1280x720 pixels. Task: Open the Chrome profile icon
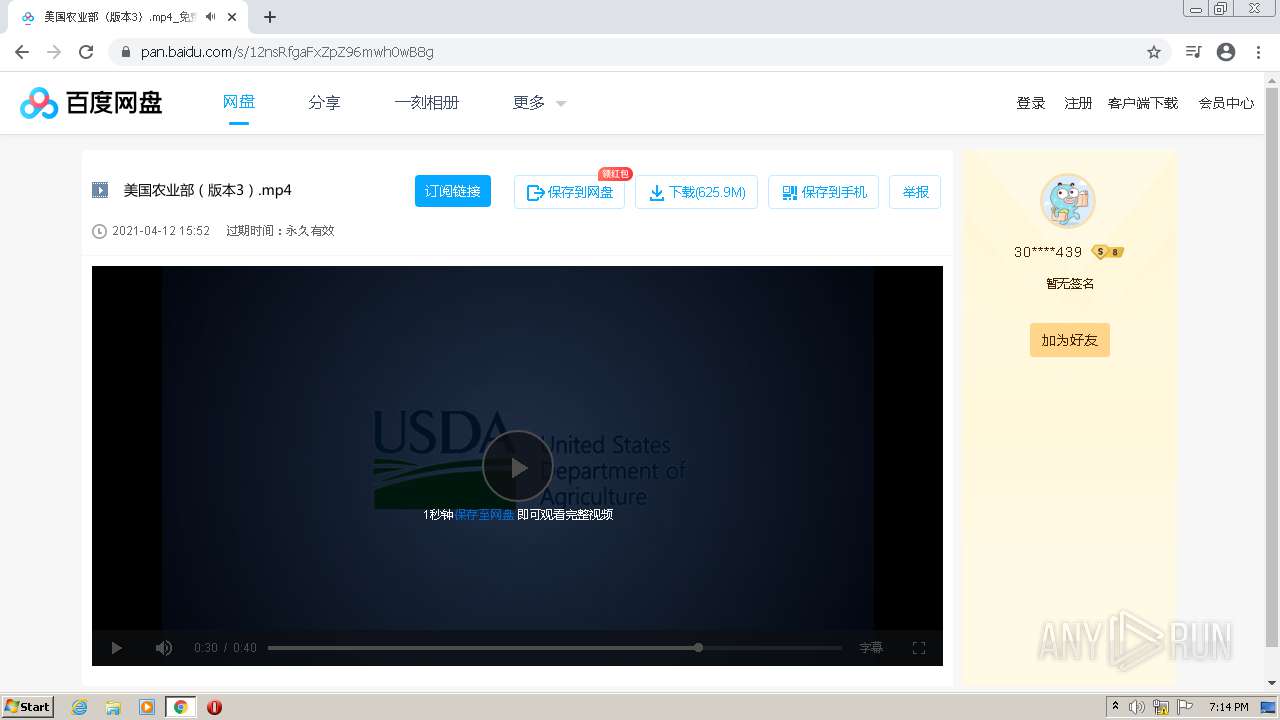1226,52
